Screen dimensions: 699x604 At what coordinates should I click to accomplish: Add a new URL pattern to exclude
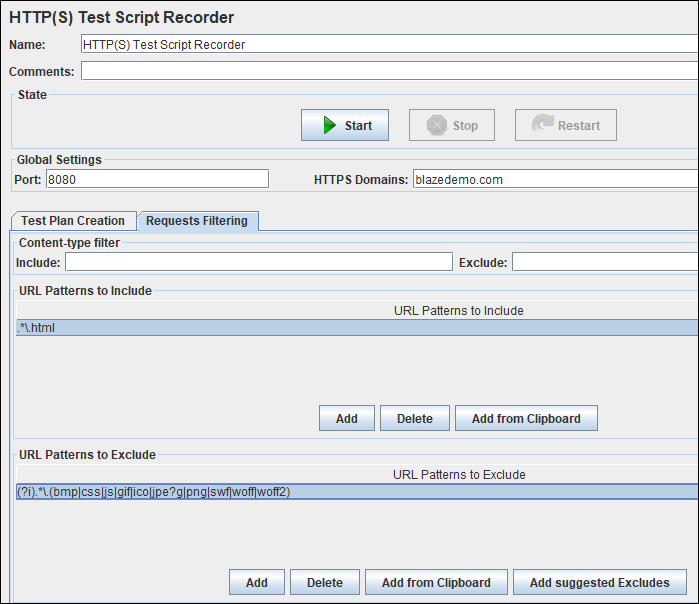click(257, 582)
